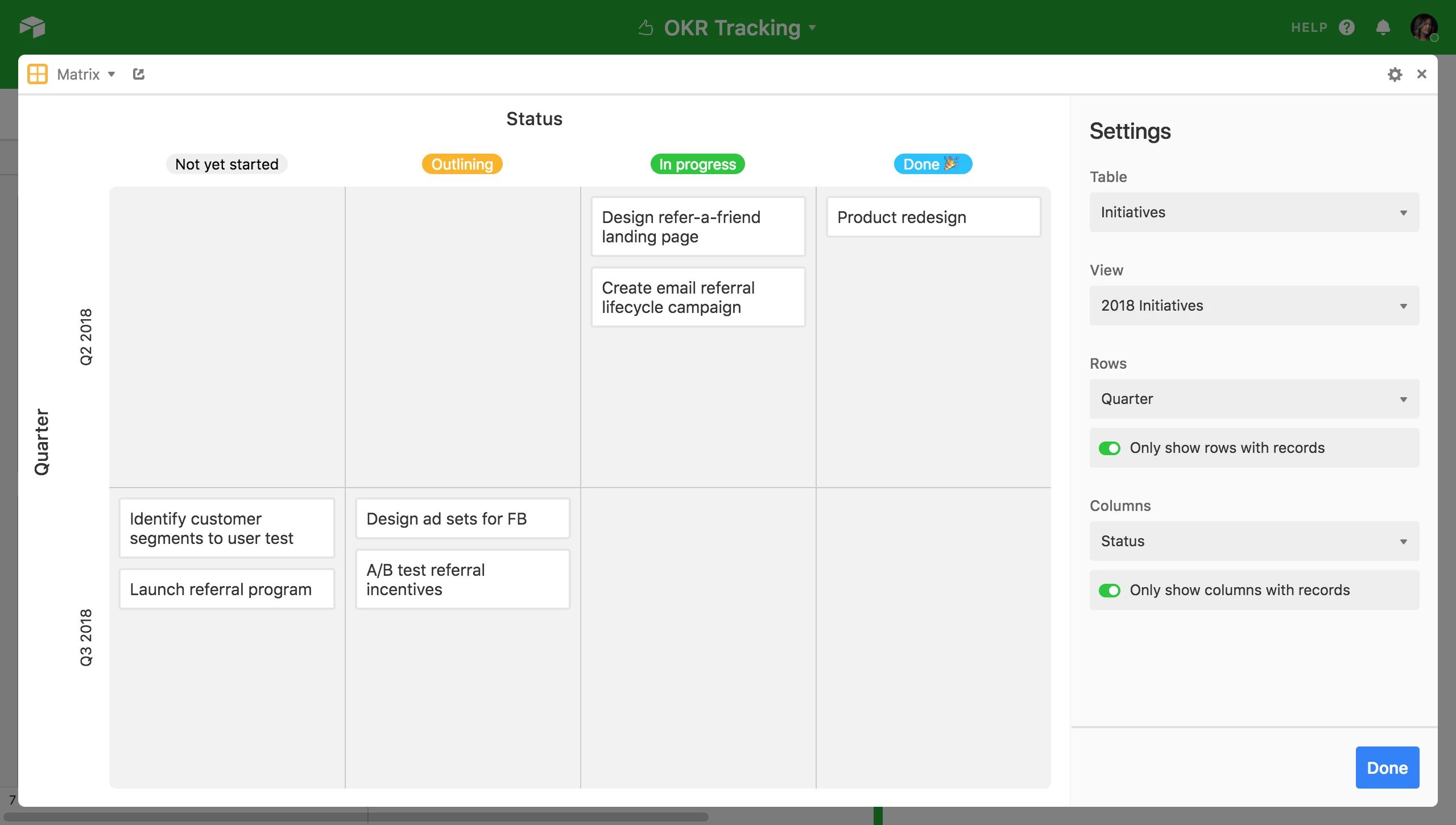Click the green In progress status label
This screenshot has width=1456, height=825.
(x=698, y=164)
